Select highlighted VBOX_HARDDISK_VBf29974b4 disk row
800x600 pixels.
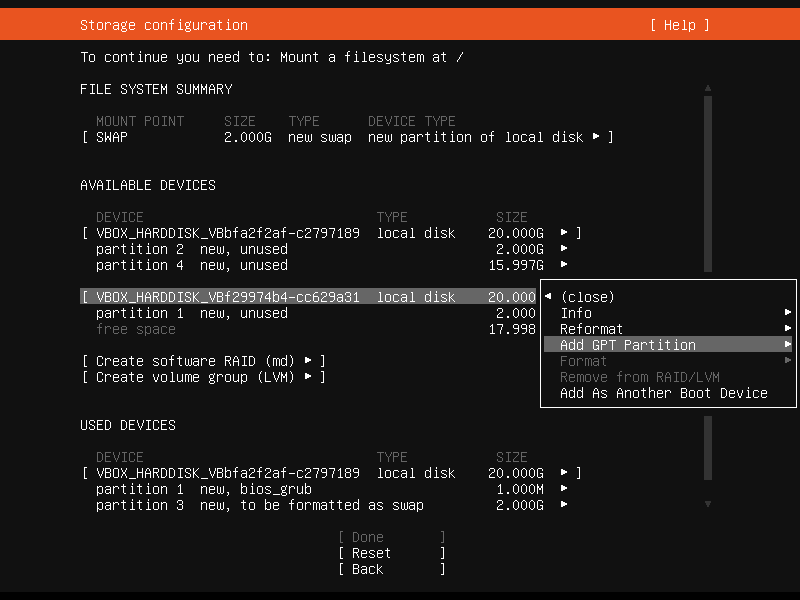(308, 297)
